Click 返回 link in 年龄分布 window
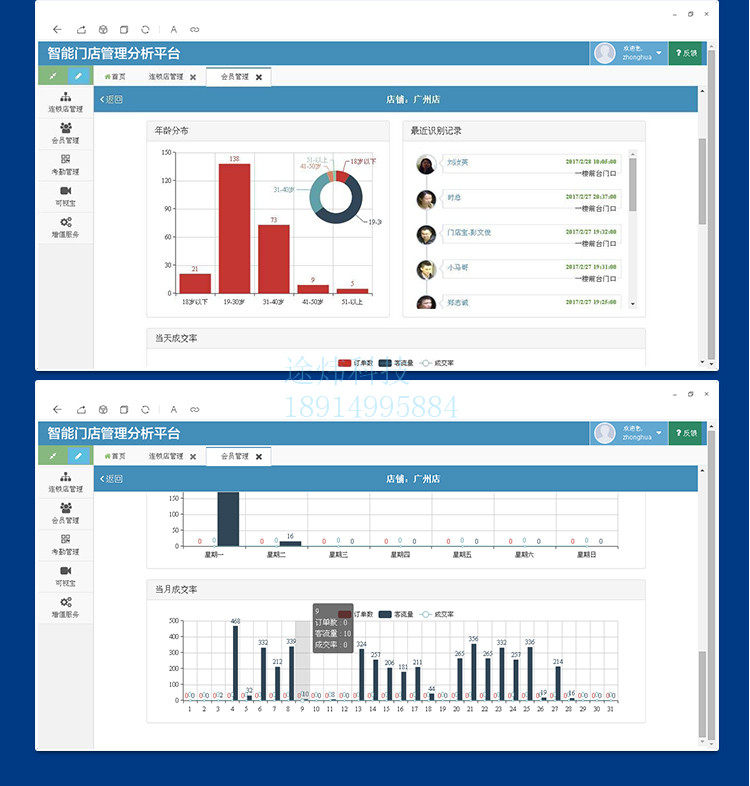 [111, 99]
